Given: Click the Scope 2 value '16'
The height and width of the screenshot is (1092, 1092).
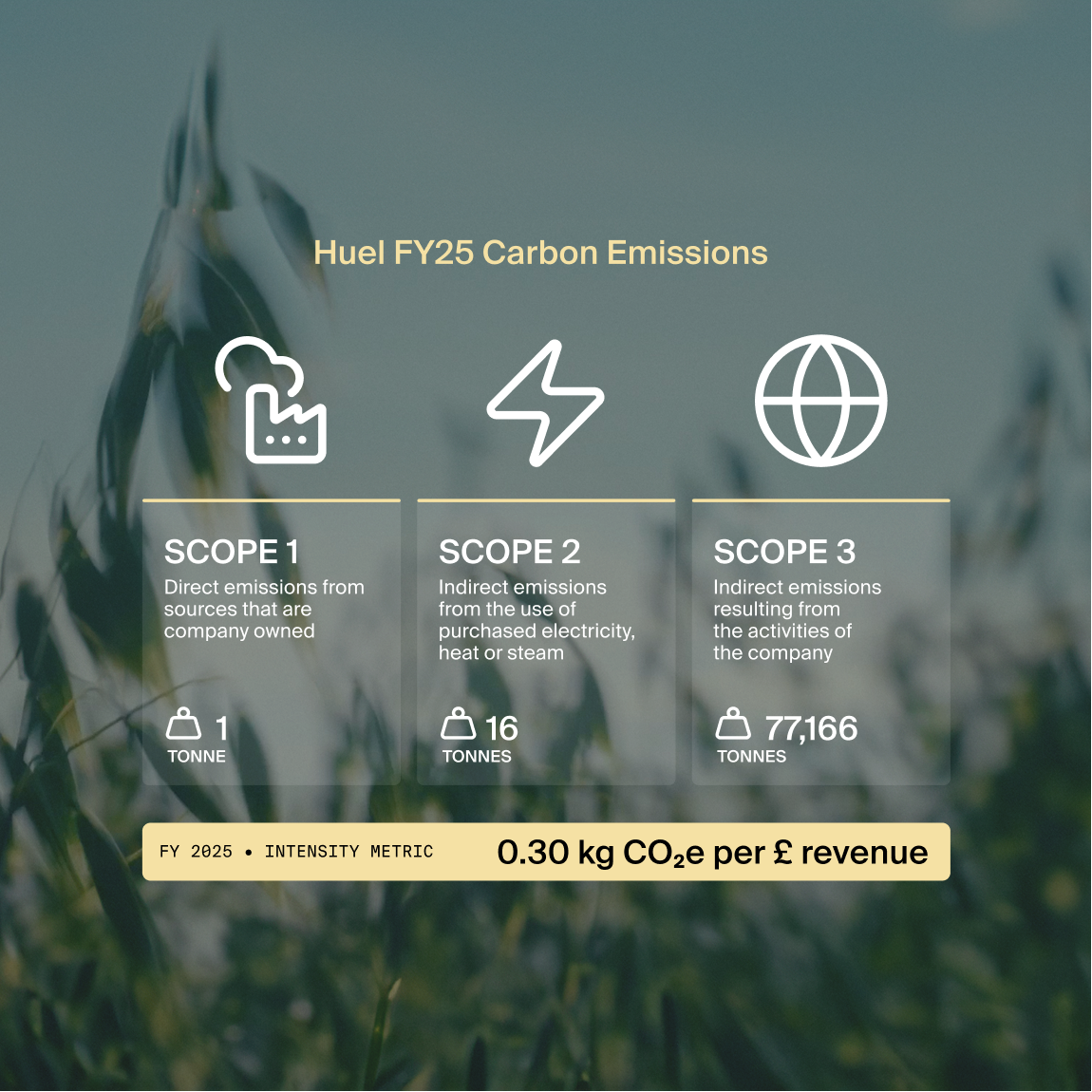Looking at the screenshot, I should click(501, 728).
